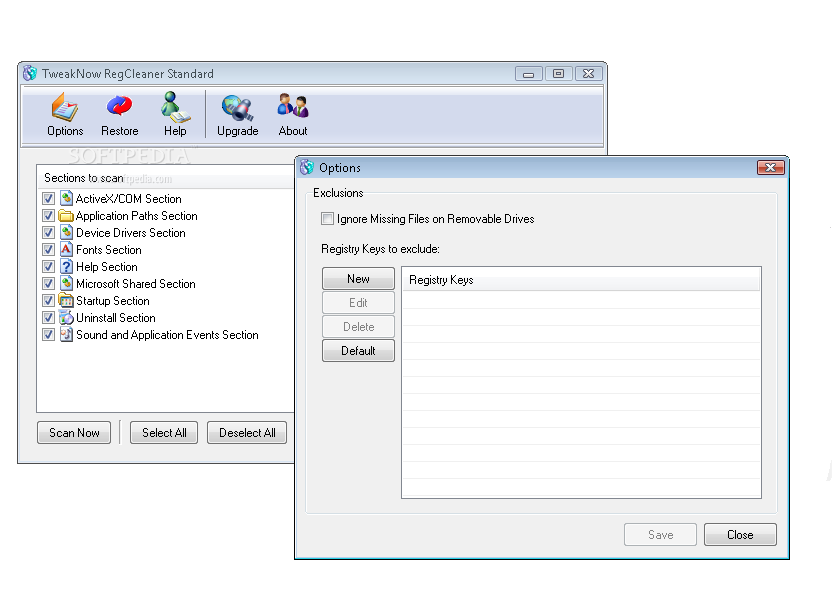Image resolution: width=833 pixels, height=596 pixels.
Task: Uncheck the Microsoft Shared Section checkbox
Action: 48,284
